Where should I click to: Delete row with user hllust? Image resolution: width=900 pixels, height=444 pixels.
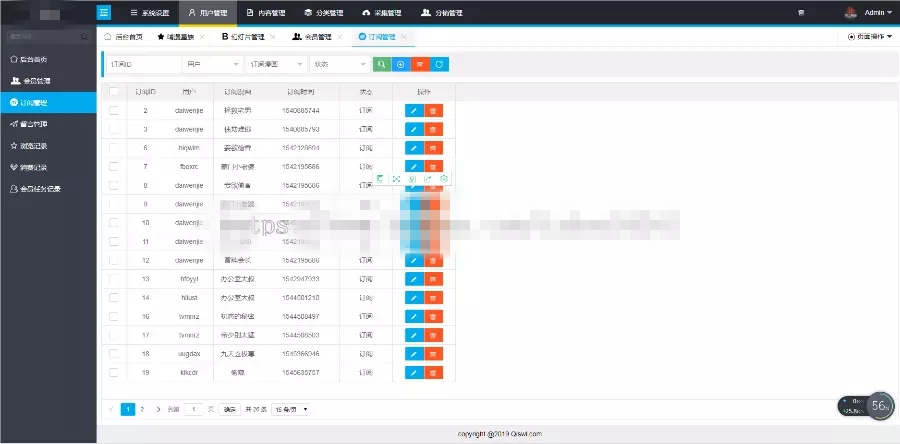pyautogui.click(x=433, y=298)
